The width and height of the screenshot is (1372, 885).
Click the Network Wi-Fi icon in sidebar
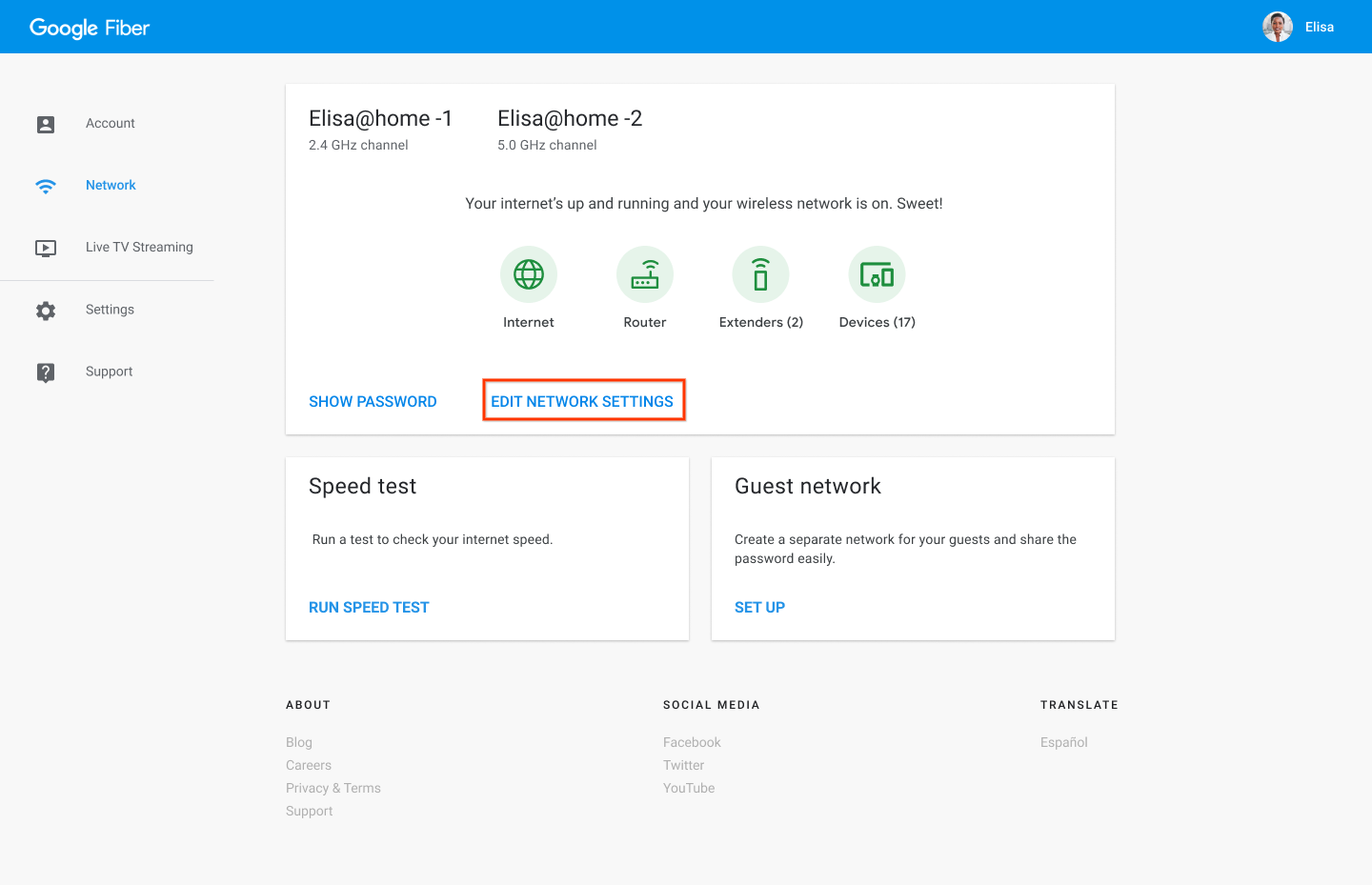(x=46, y=186)
